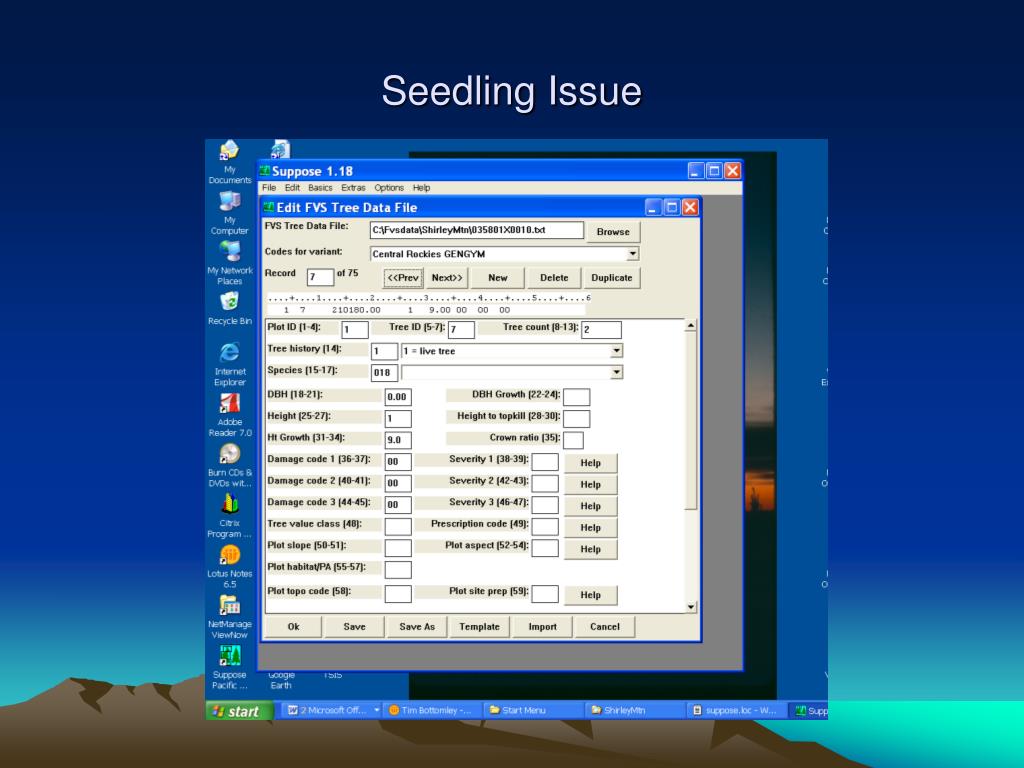The width and height of the screenshot is (1024, 768).
Task: Launch Lotus Notes 6.5 icon
Action: (229, 566)
